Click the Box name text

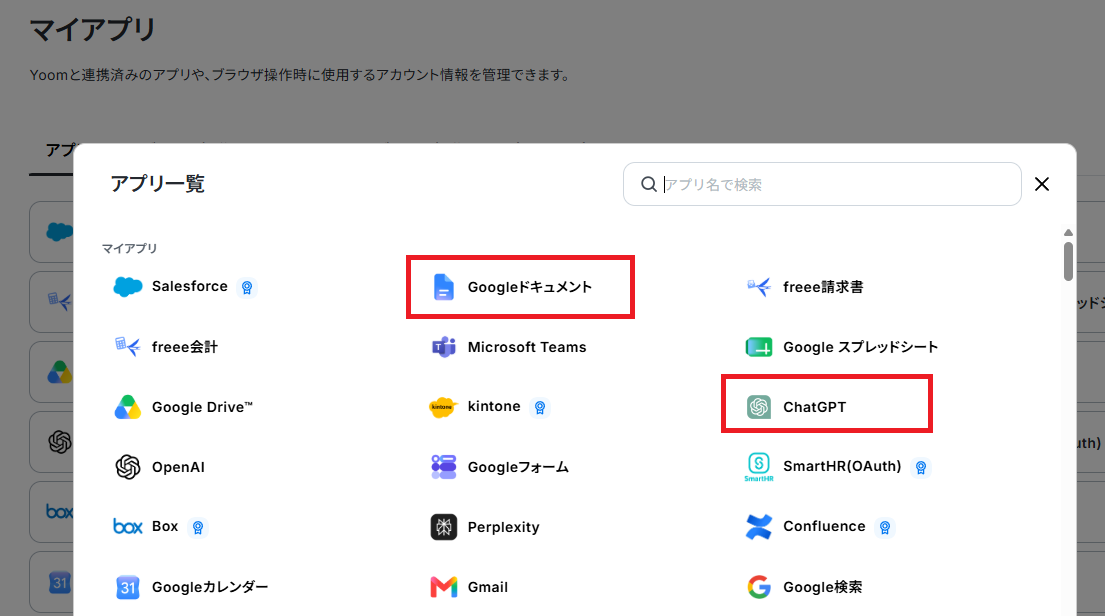click(x=165, y=526)
